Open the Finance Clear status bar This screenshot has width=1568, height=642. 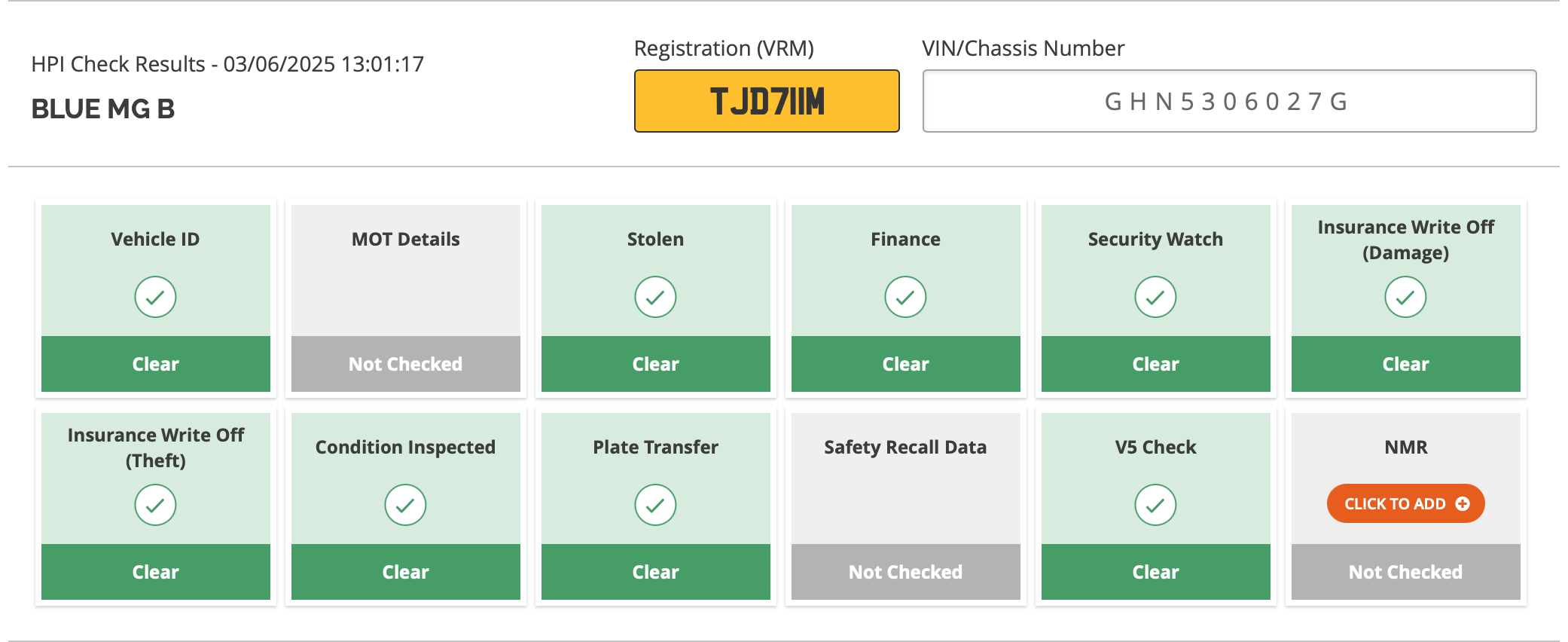click(906, 364)
